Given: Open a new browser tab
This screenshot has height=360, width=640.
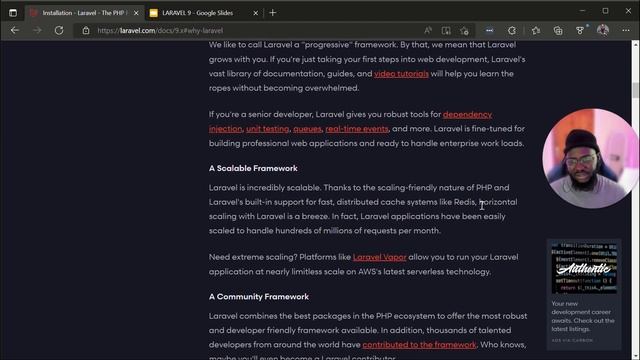Looking at the screenshot, I should (273, 13).
